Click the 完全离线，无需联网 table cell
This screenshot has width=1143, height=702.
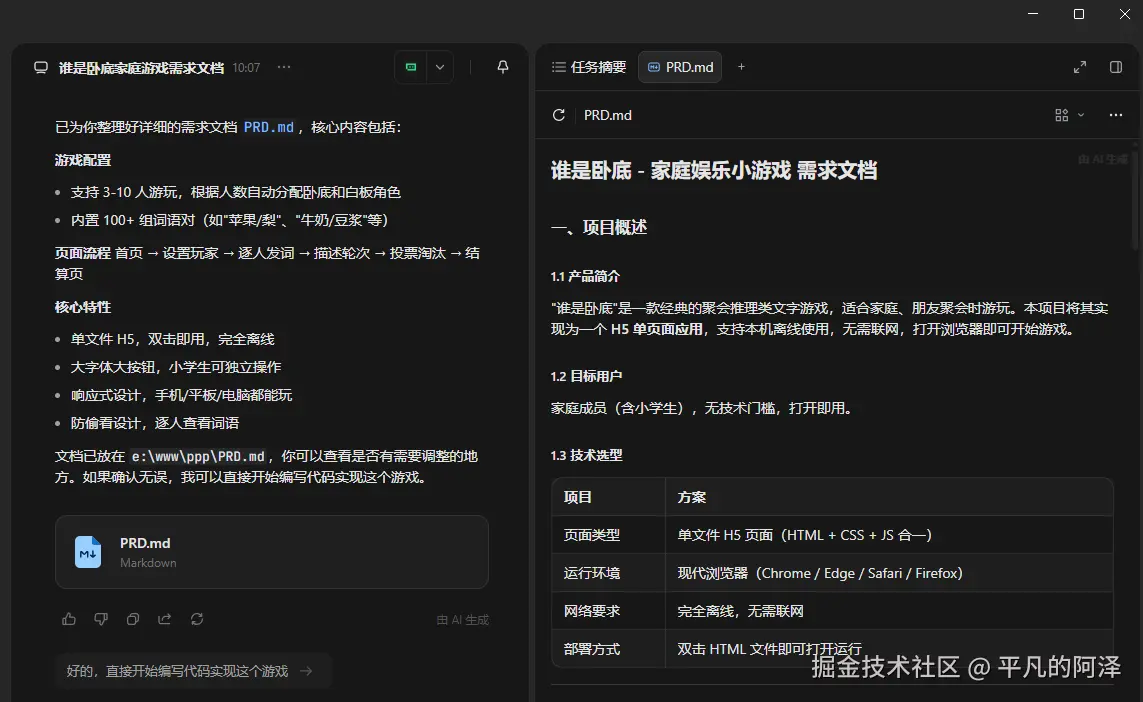(889, 611)
